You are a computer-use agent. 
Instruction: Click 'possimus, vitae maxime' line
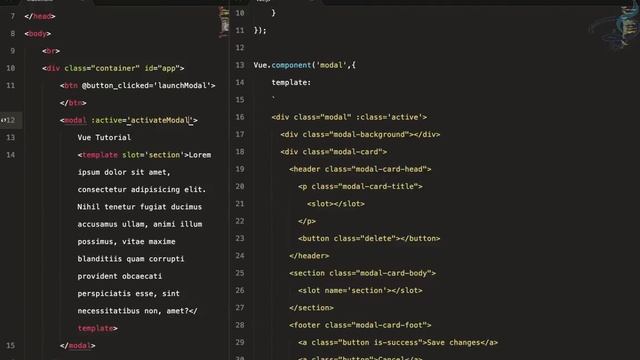click(127, 242)
